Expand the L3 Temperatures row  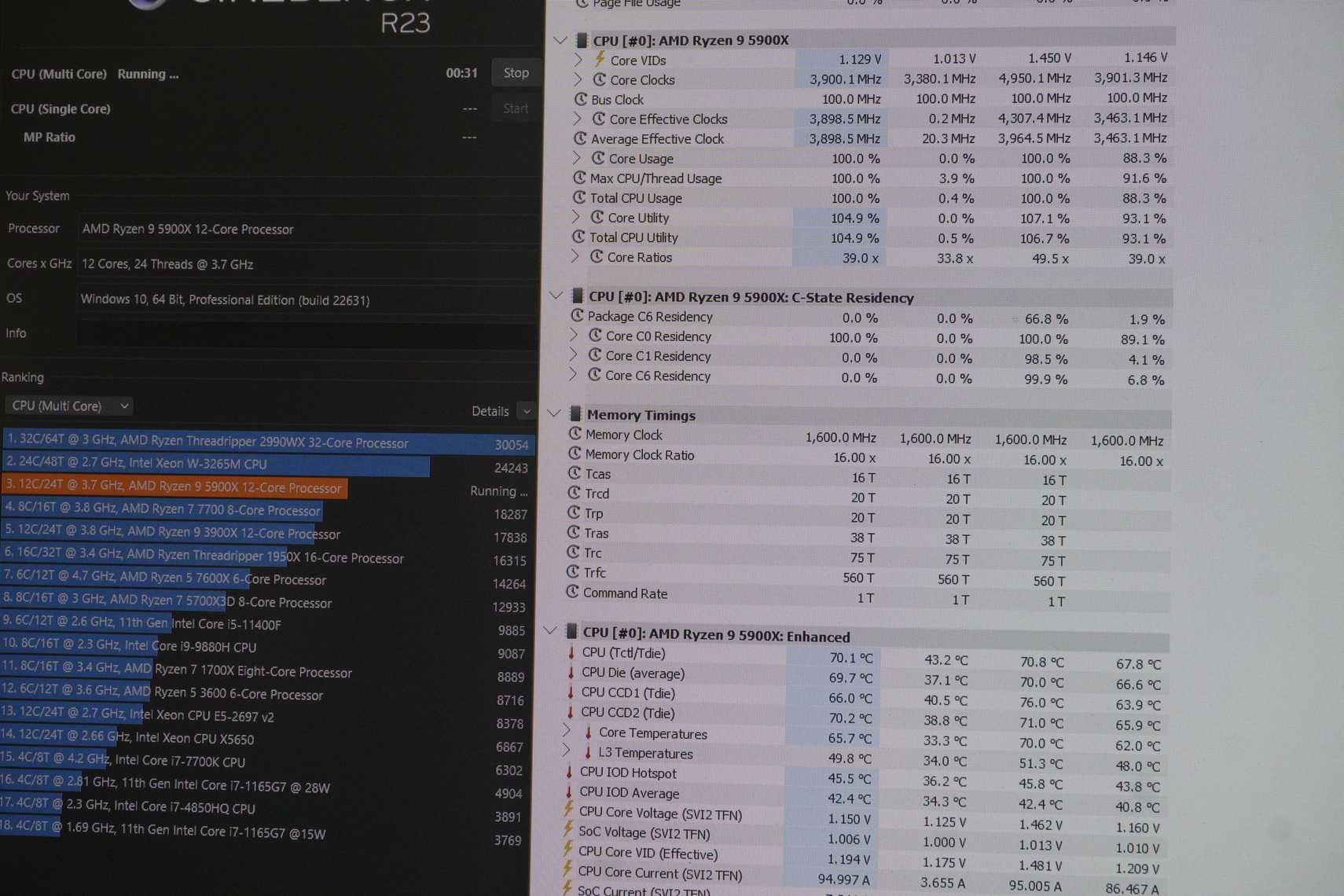[x=566, y=751]
